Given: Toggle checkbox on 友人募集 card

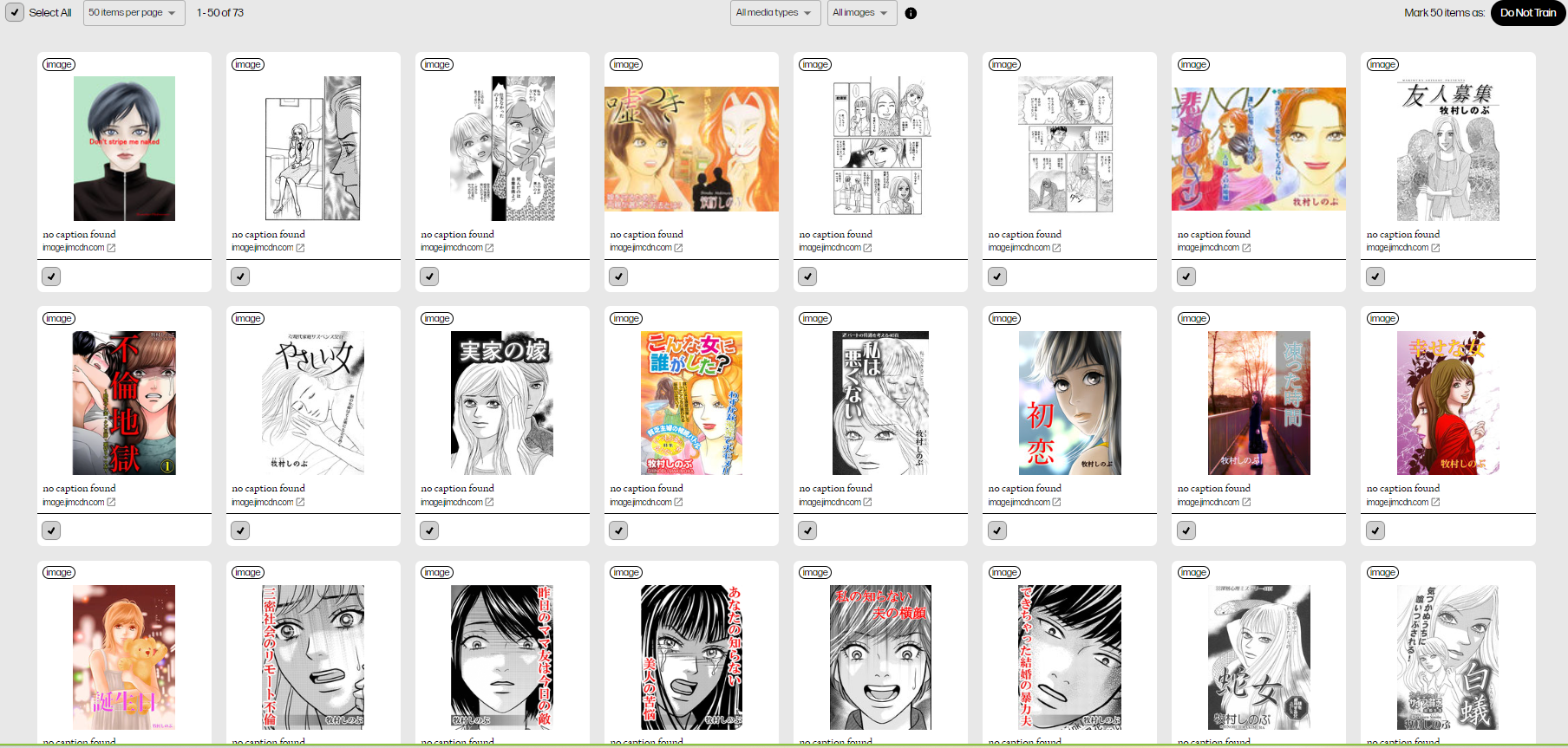Looking at the screenshot, I should point(1375,276).
